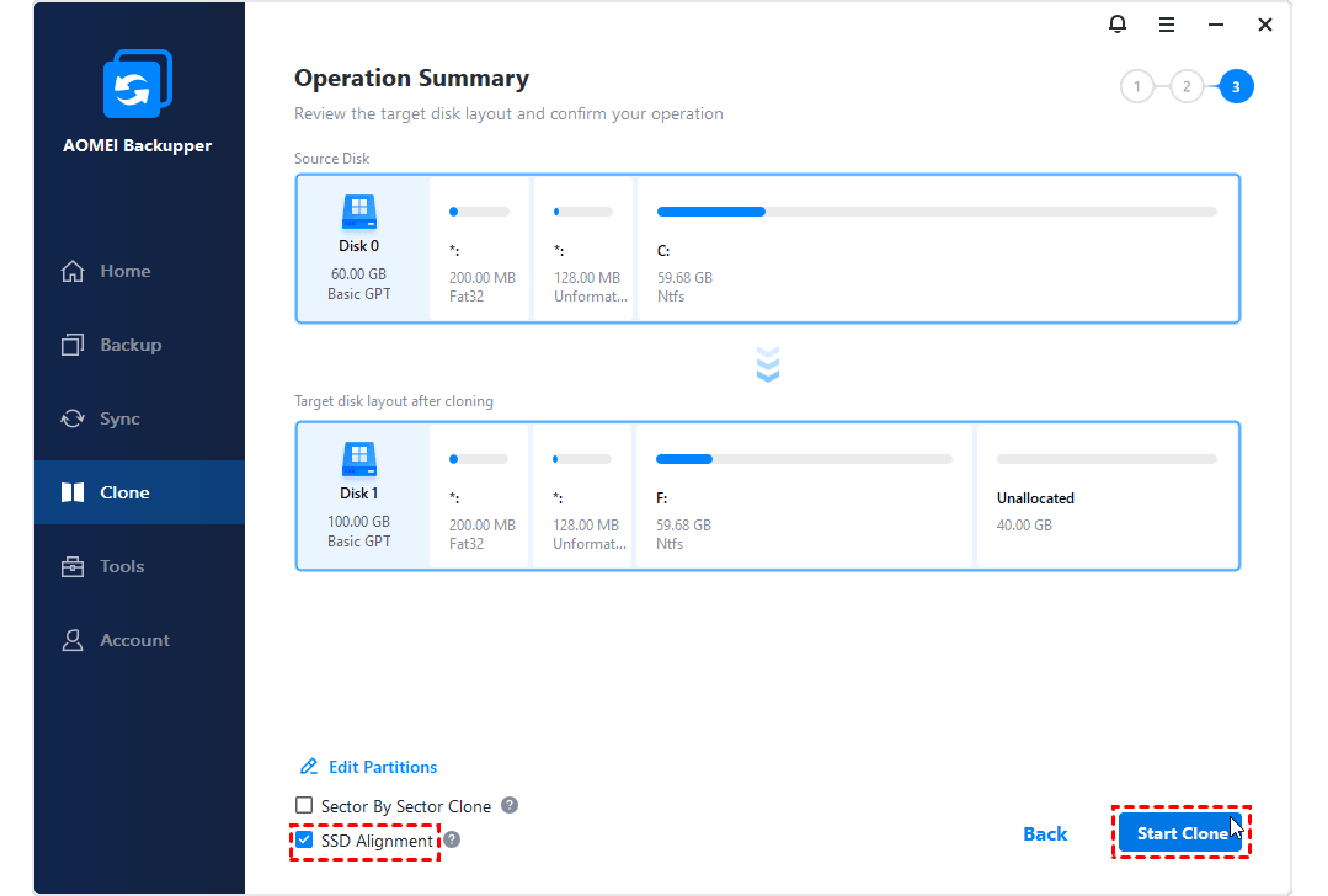The image size is (1328, 896).
Task: Click wizard step 3 indicator
Action: pos(1236,87)
